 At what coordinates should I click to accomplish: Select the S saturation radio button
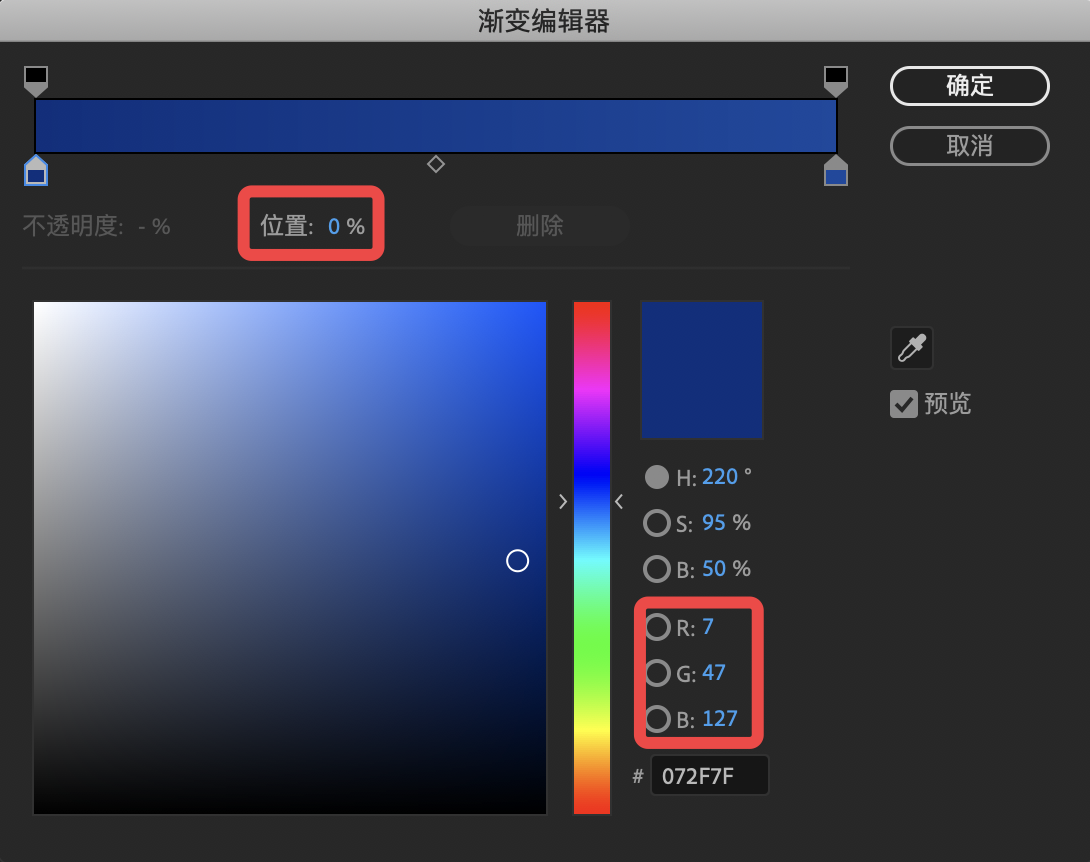656,523
